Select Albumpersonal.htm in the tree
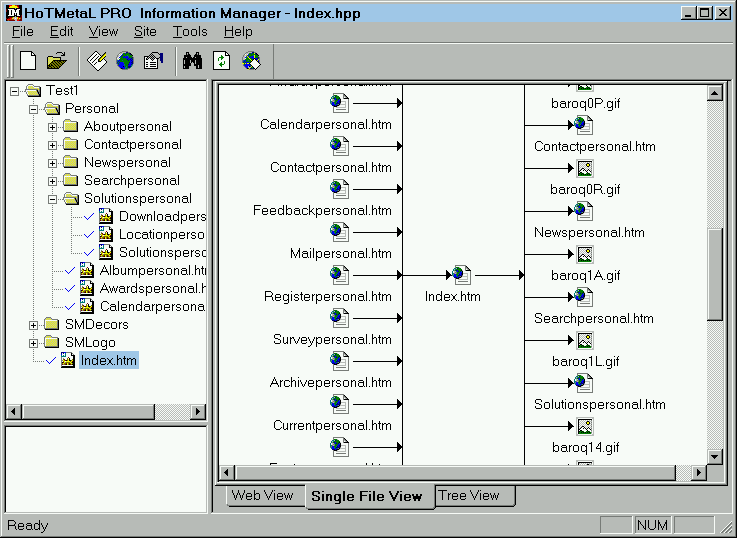The height and width of the screenshot is (538, 737). pos(153,271)
